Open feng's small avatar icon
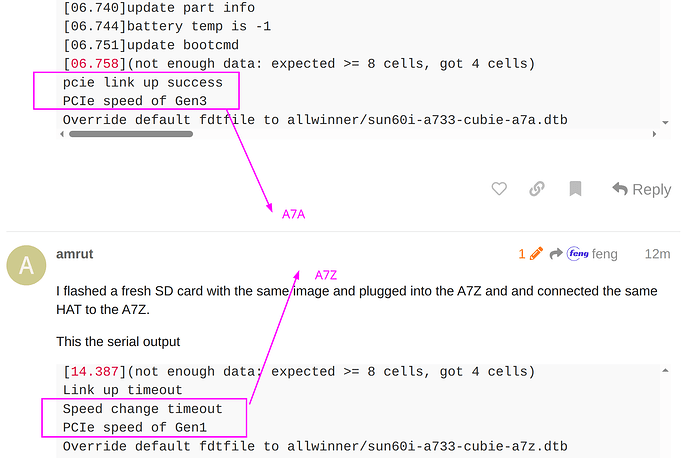 (x=578, y=253)
